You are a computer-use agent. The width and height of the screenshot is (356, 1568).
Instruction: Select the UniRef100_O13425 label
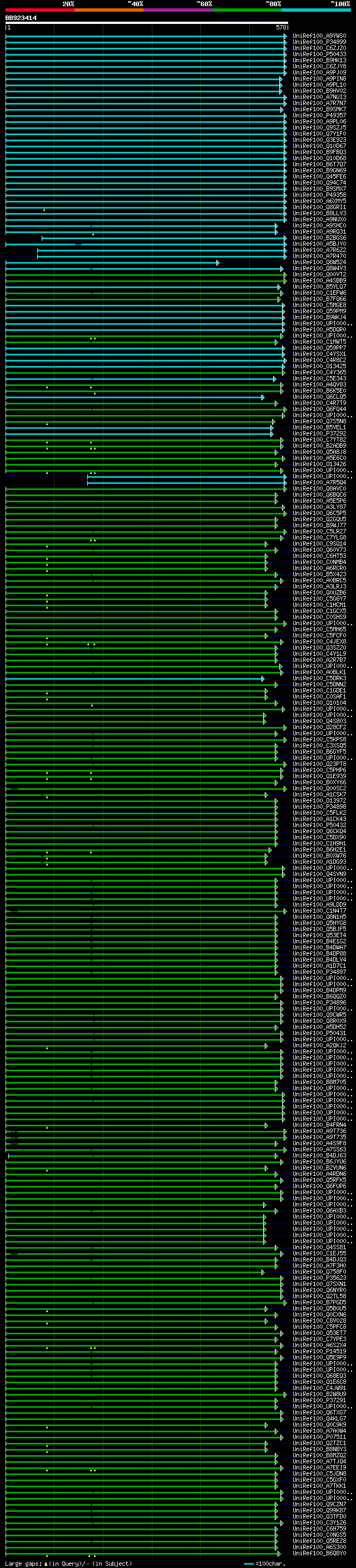(x=319, y=366)
